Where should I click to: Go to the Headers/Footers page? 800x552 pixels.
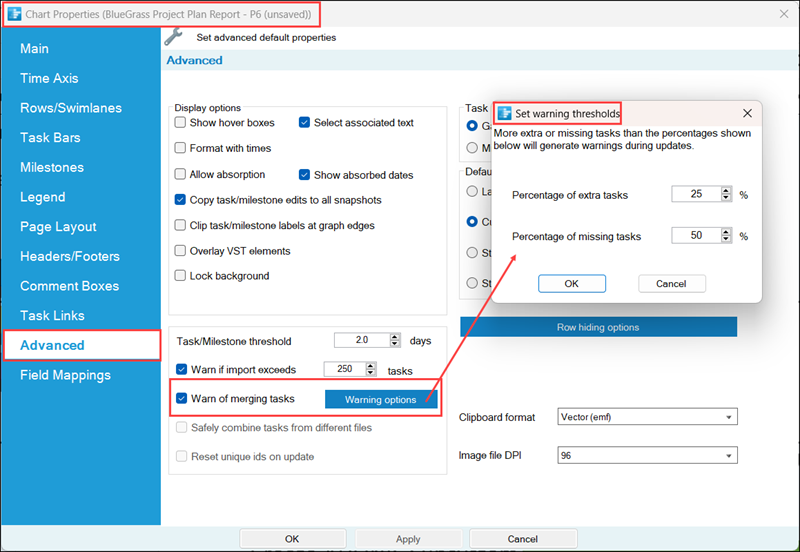[x=70, y=256]
